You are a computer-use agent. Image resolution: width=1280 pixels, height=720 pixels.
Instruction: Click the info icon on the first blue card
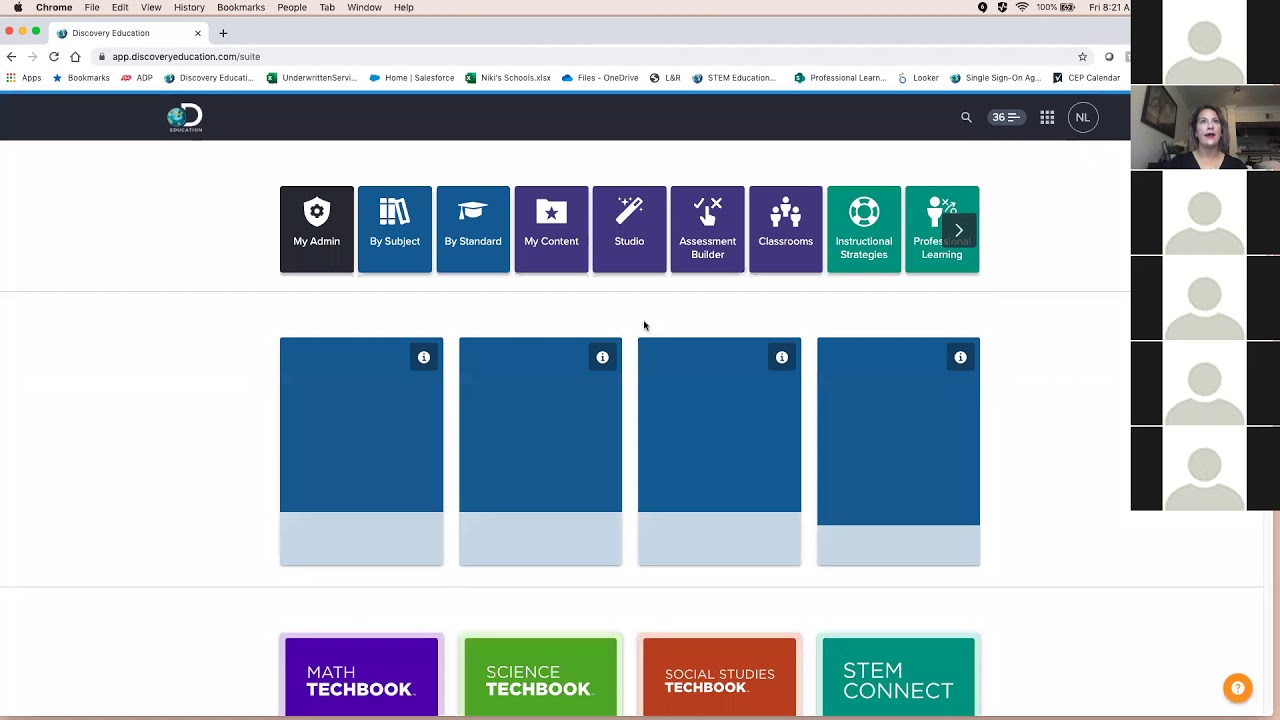click(x=424, y=357)
